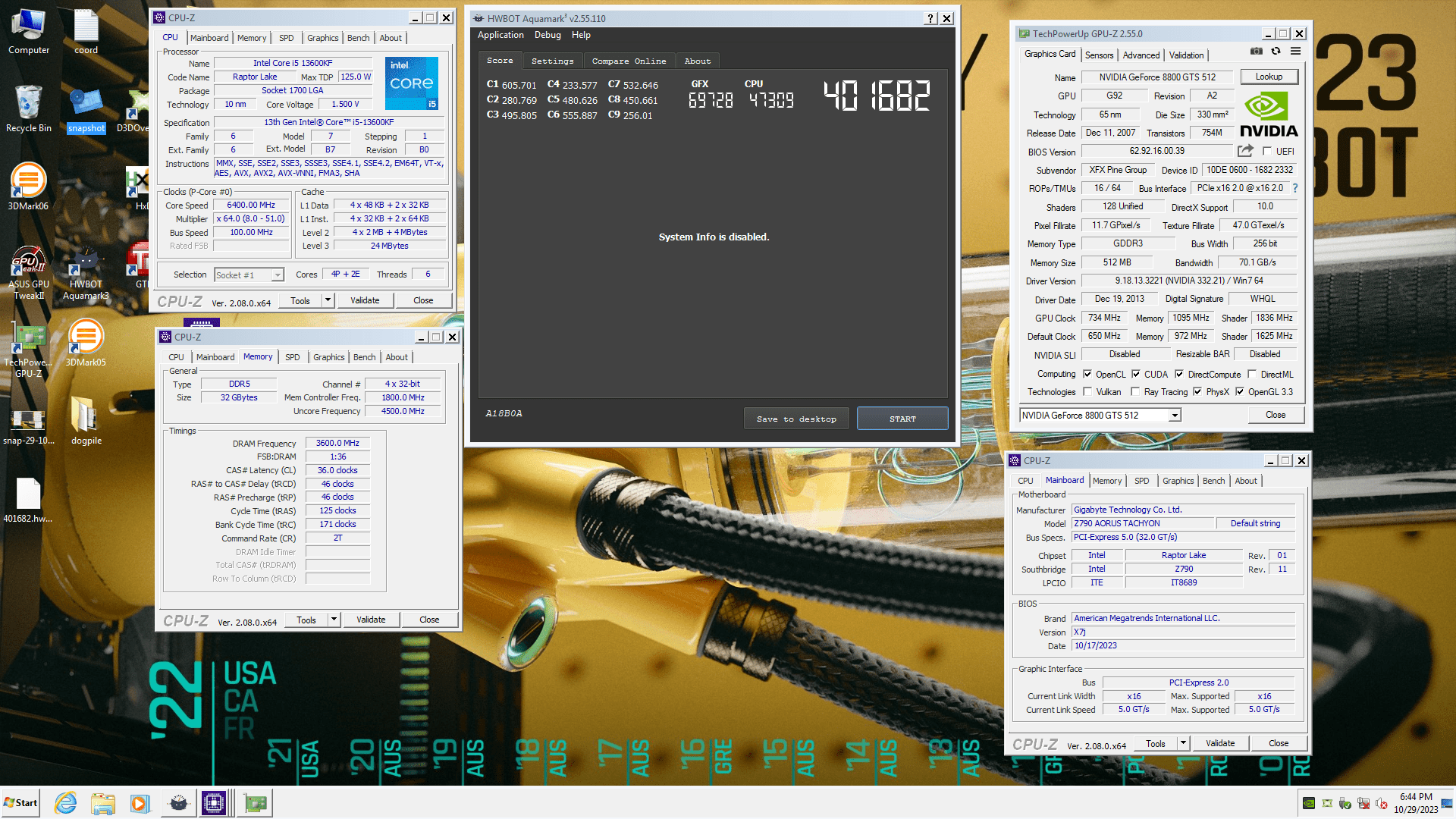Open the Recycle Bin
The image size is (1456, 819).
pos(29,108)
